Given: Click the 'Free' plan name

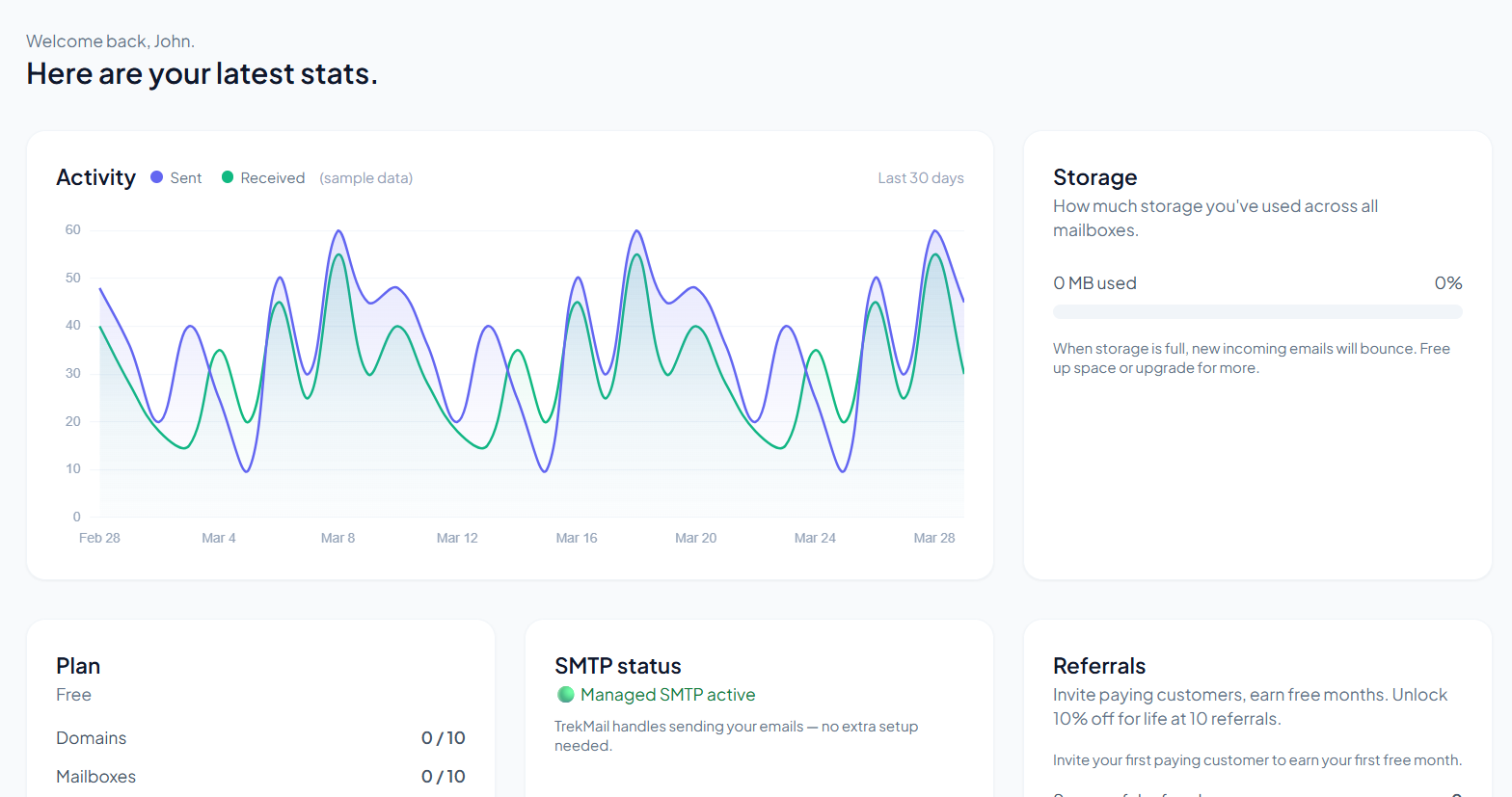Looking at the screenshot, I should 73,695.
